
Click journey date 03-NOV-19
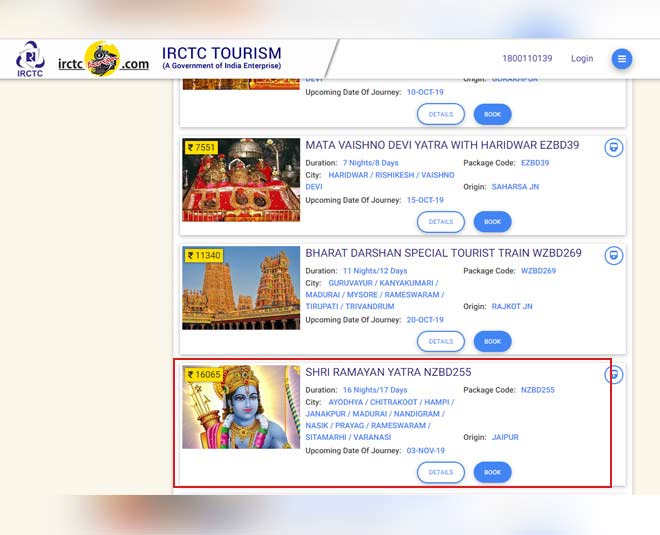(x=426, y=450)
